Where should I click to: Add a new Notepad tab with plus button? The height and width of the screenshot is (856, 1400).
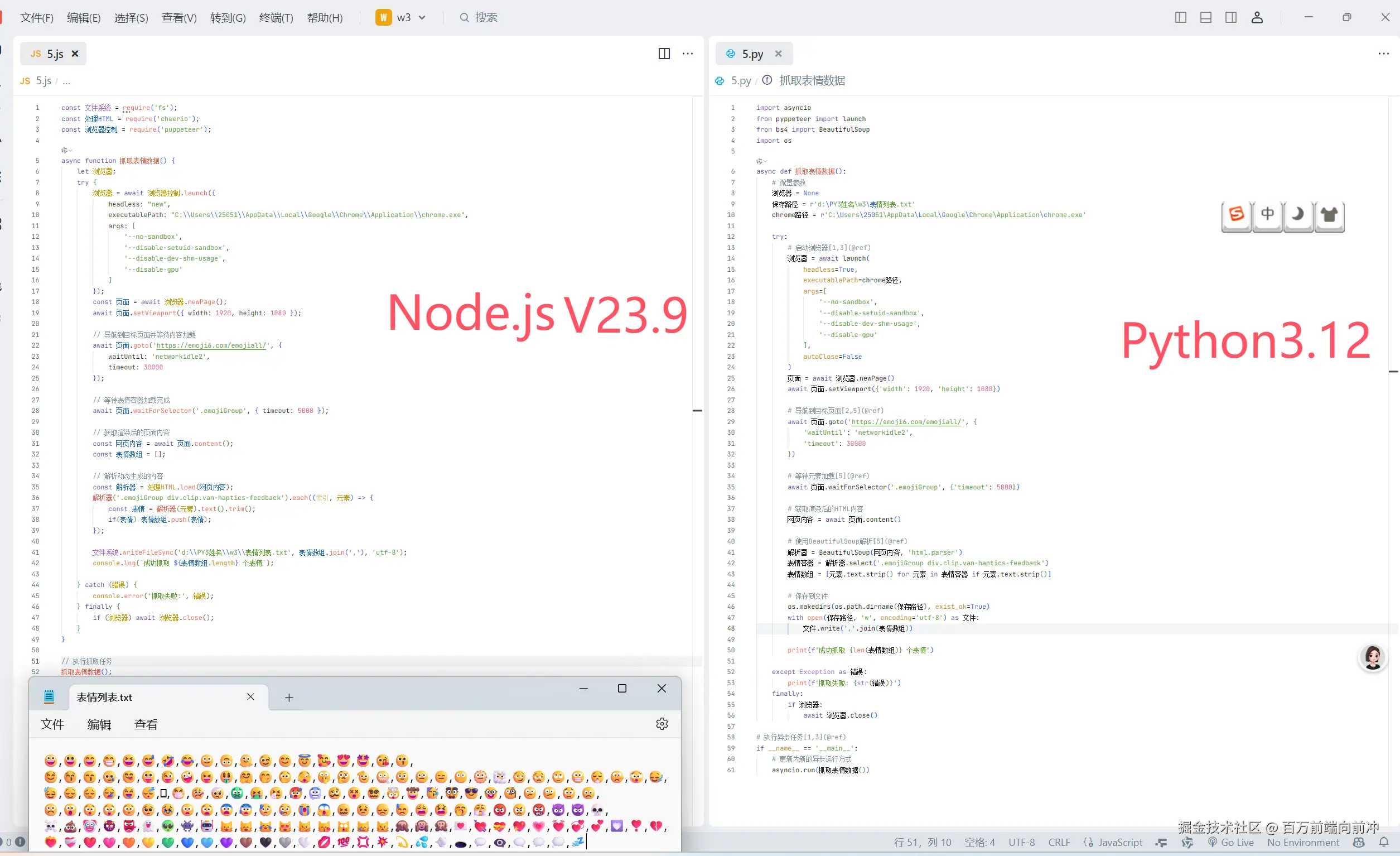[288, 698]
